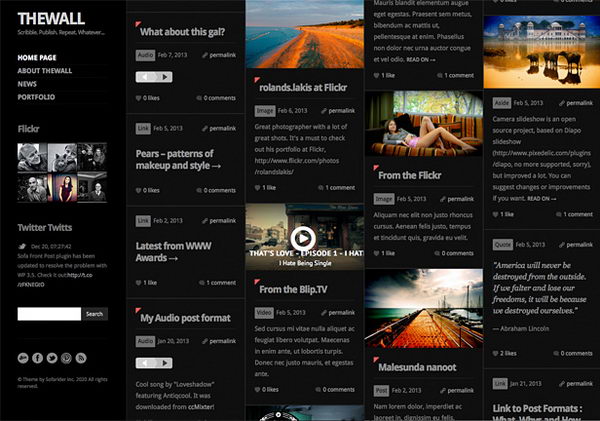Viewport: 600px width, 421px height.
Task: Click comment icon on 'From the Flickr' post
Action: point(437,253)
